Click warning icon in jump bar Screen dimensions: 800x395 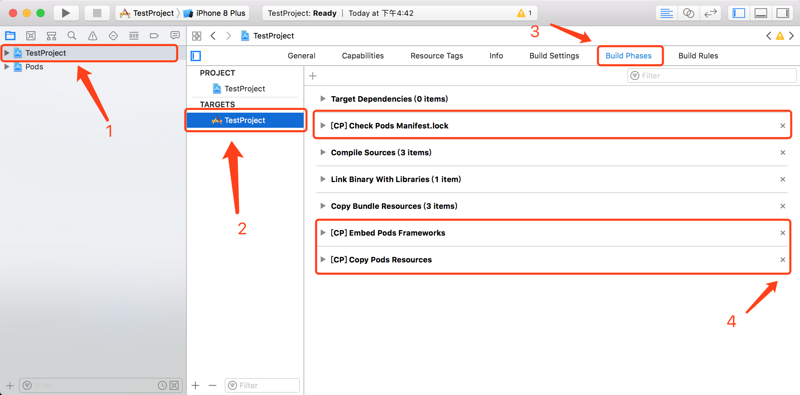780,36
